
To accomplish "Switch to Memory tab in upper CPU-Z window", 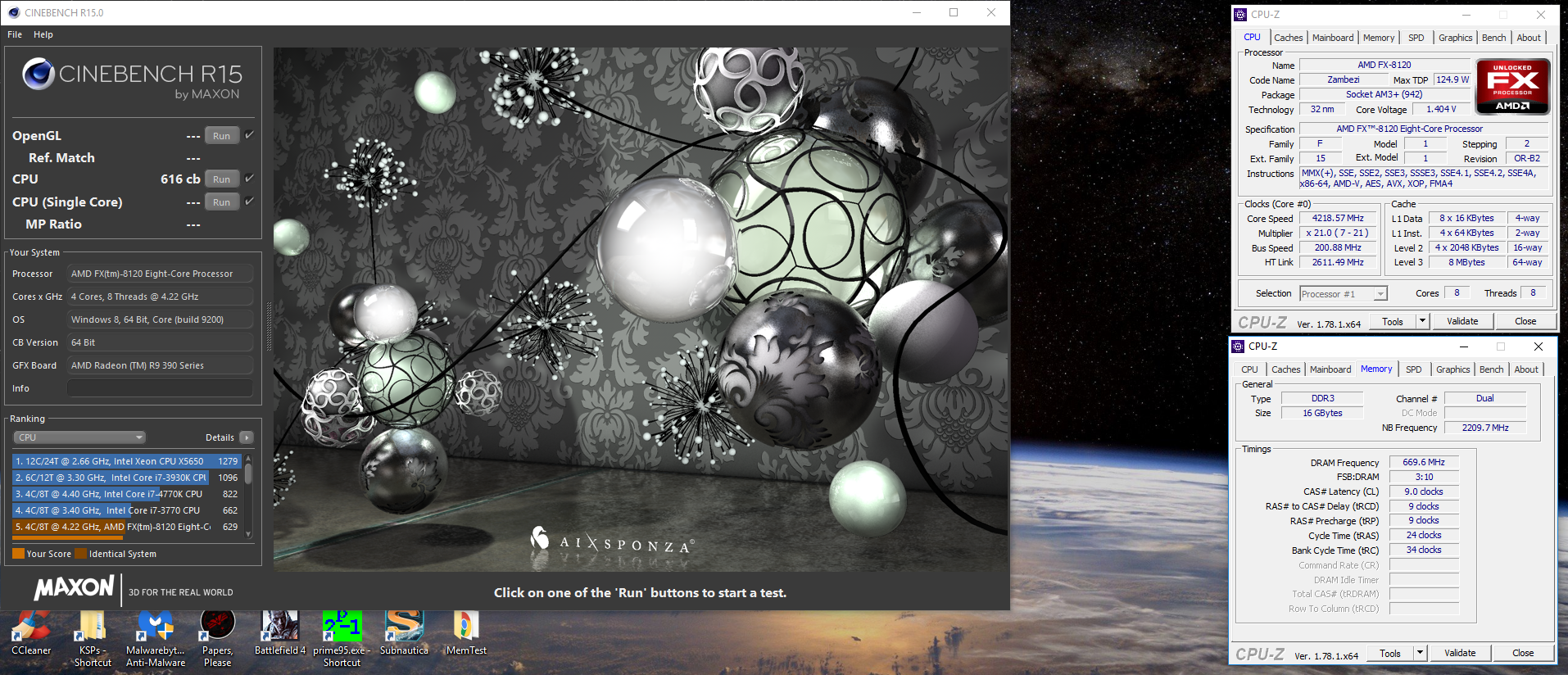I will click(1379, 38).
